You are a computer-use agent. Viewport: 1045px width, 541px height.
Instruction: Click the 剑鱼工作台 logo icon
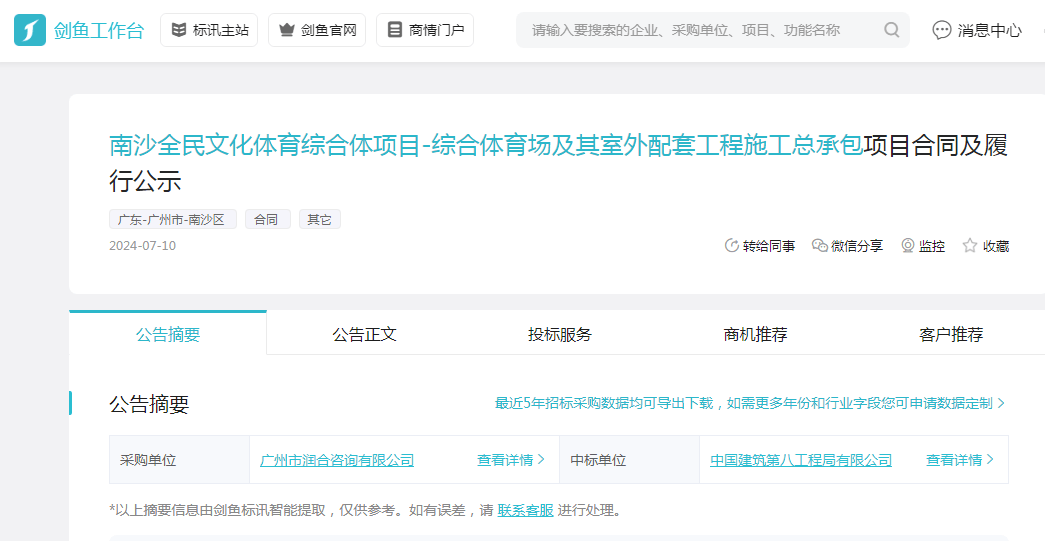pos(30,30)
